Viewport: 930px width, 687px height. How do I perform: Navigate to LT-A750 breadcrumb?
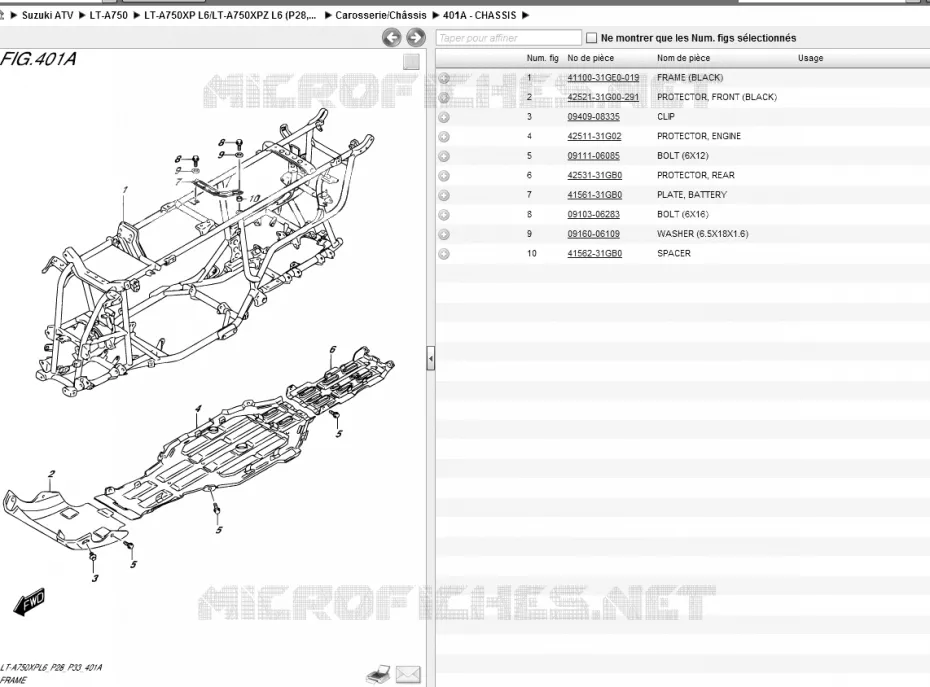coord(109,15)
